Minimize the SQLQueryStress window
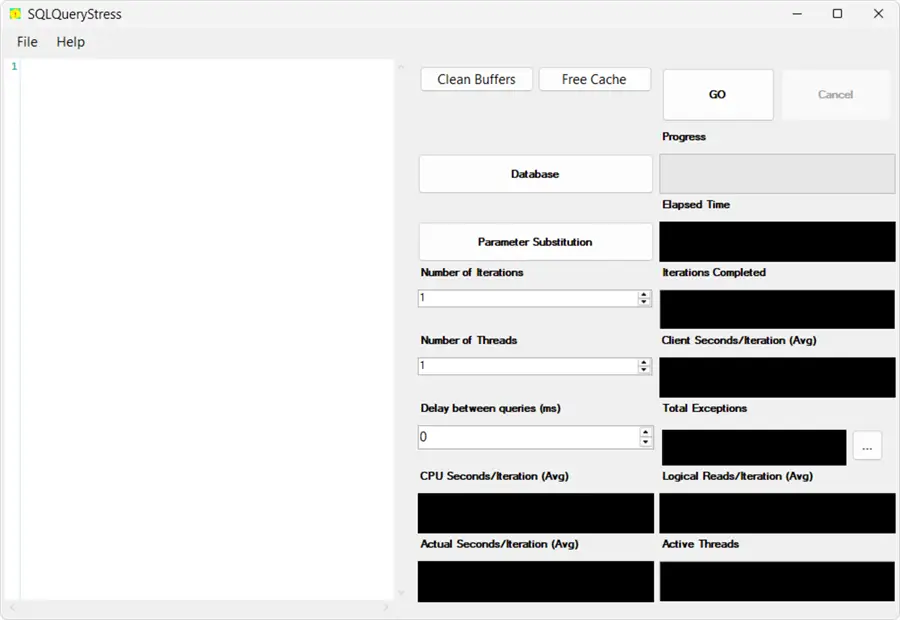900x620 pixels. [x=797, y=14]
